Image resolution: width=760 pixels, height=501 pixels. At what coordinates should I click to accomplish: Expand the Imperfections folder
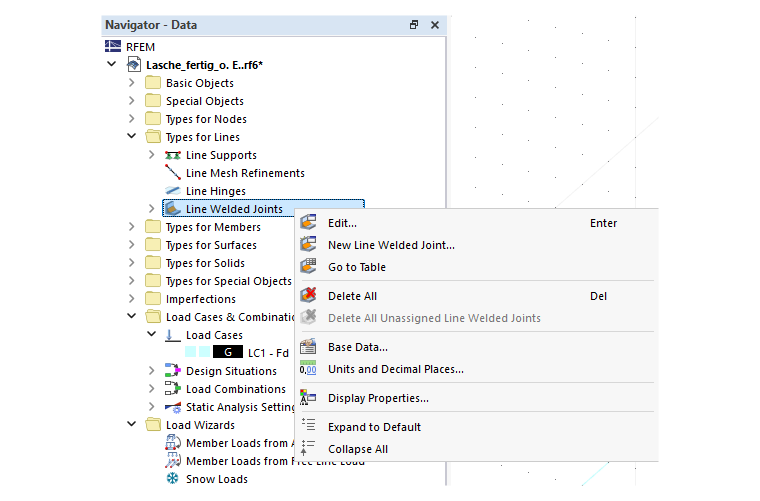[131, 298]
